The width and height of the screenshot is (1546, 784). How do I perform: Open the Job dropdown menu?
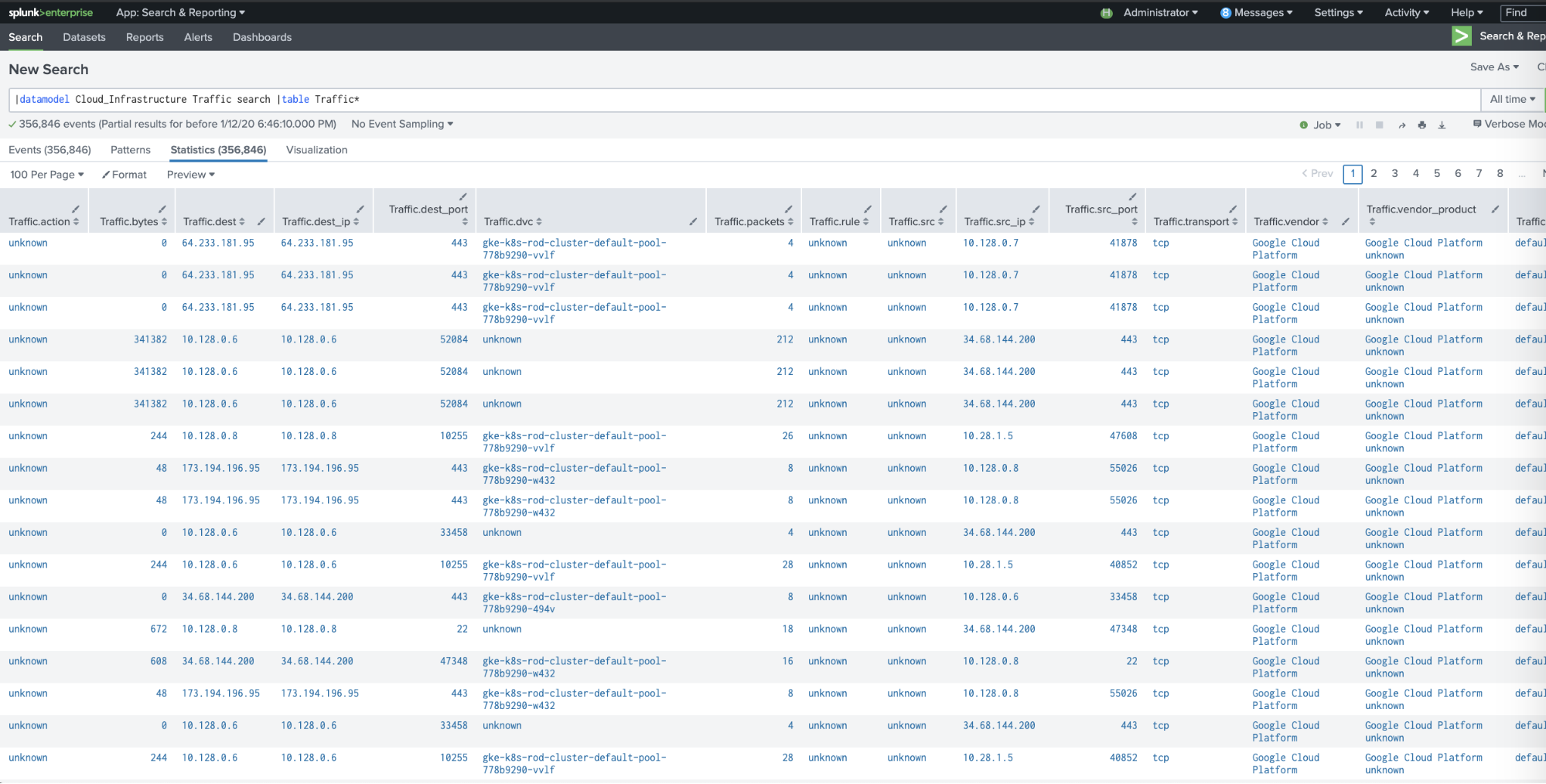point(1326,125)
